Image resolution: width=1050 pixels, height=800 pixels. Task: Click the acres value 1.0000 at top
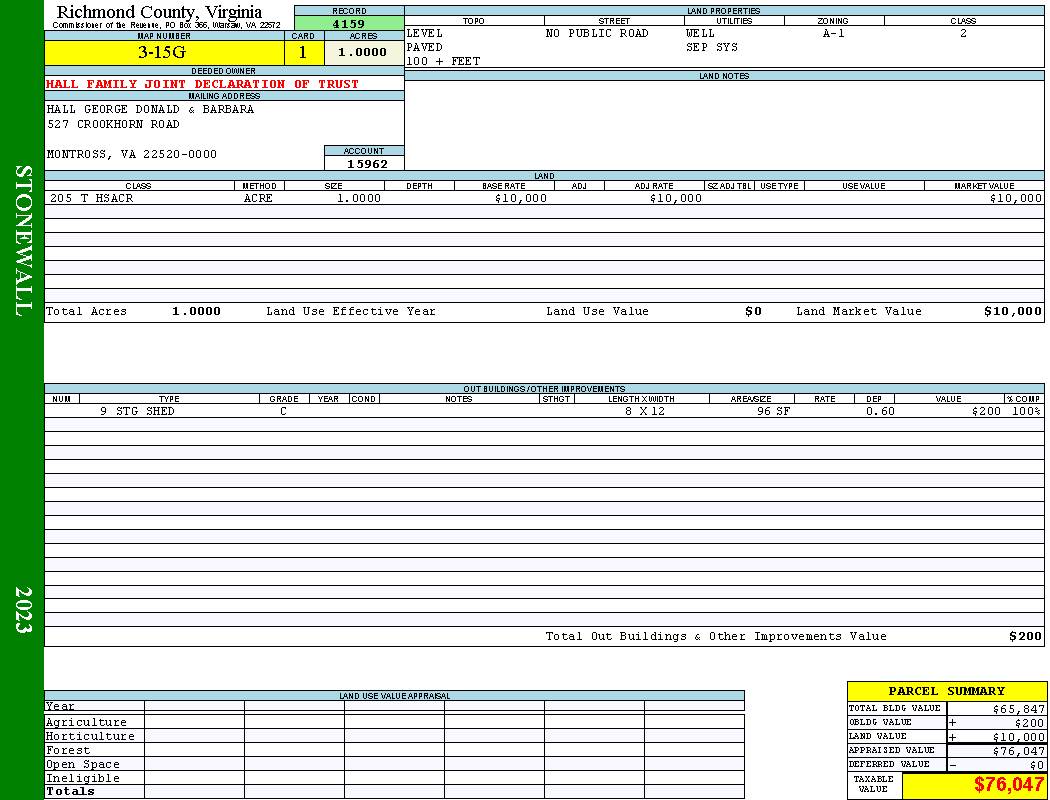tap(362, 52)
